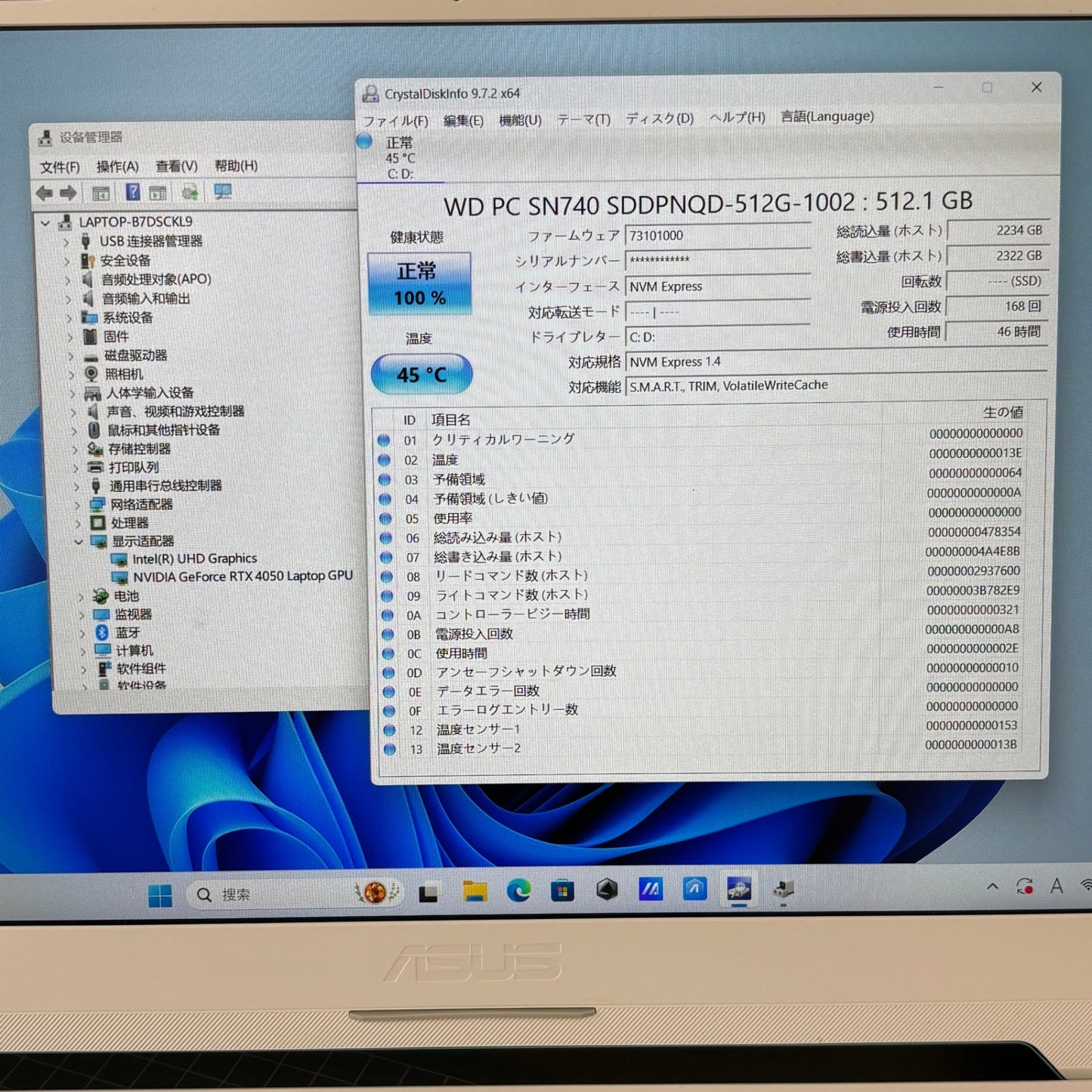Open the 查看(V) menu in Device Manager
This screenshot has height=1092, width=1092.
[x=177, y=166]
